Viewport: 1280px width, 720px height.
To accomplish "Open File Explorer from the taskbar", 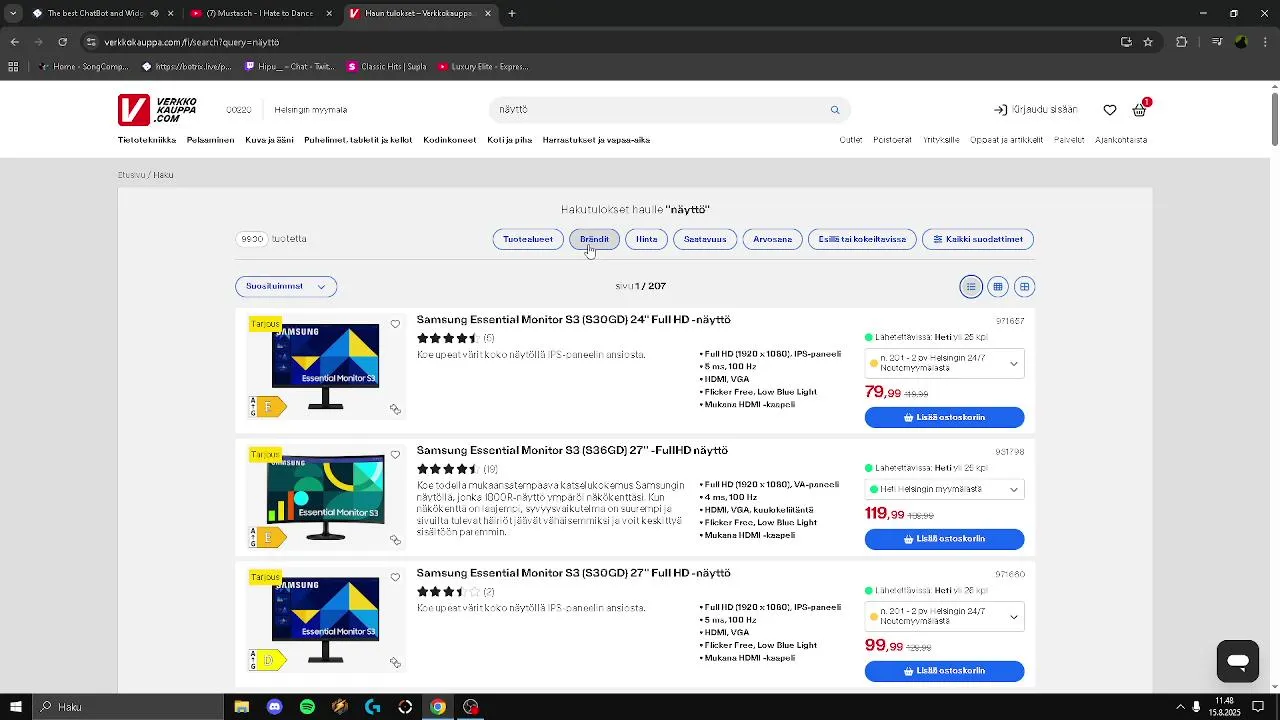I will (241, 707).
